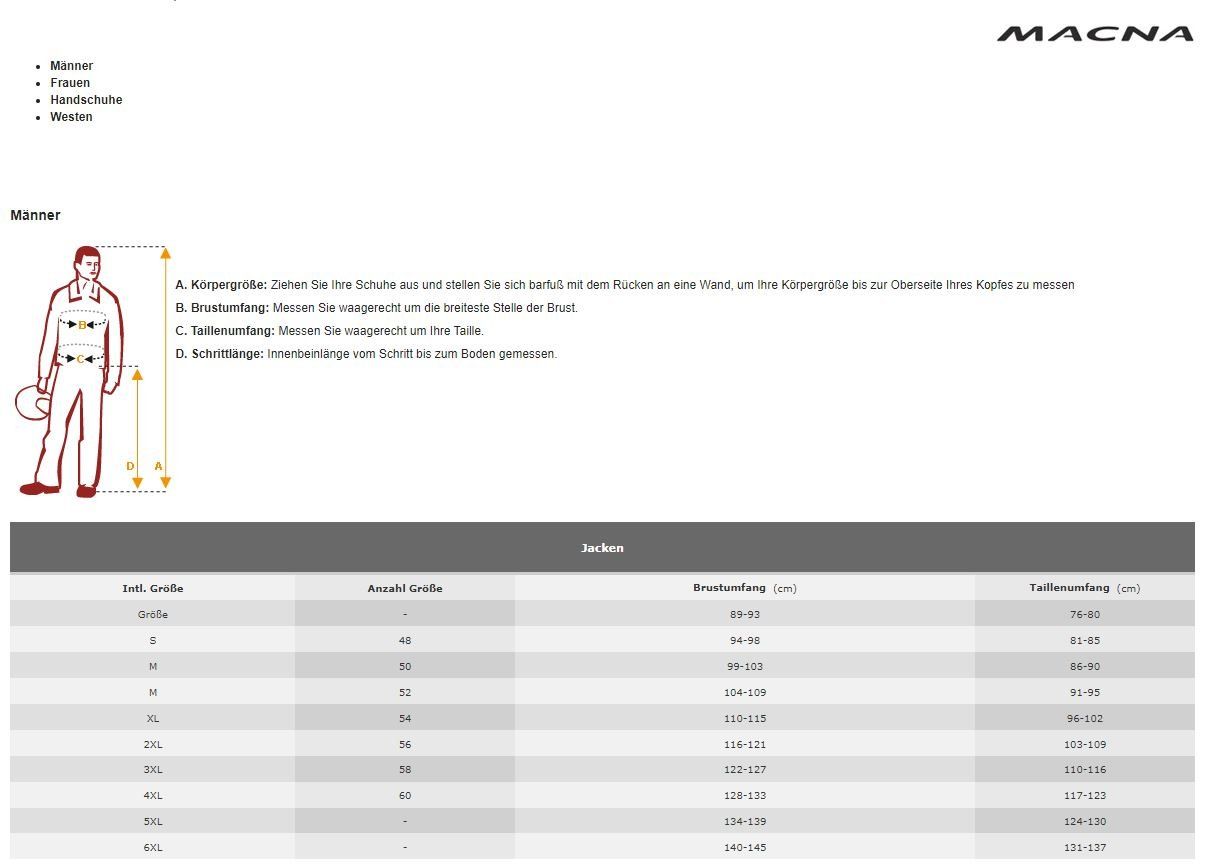
Task: Click waist value 131-137 in 6XL row
Action: (1085, 848)
